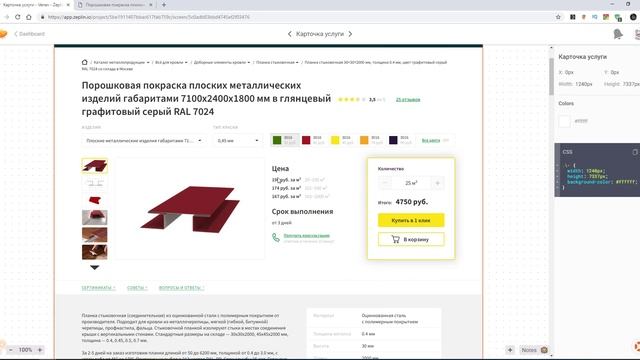640x360 pixels.
Task: Open the 'Получить консультацию' link
Action: coord(307,236)
